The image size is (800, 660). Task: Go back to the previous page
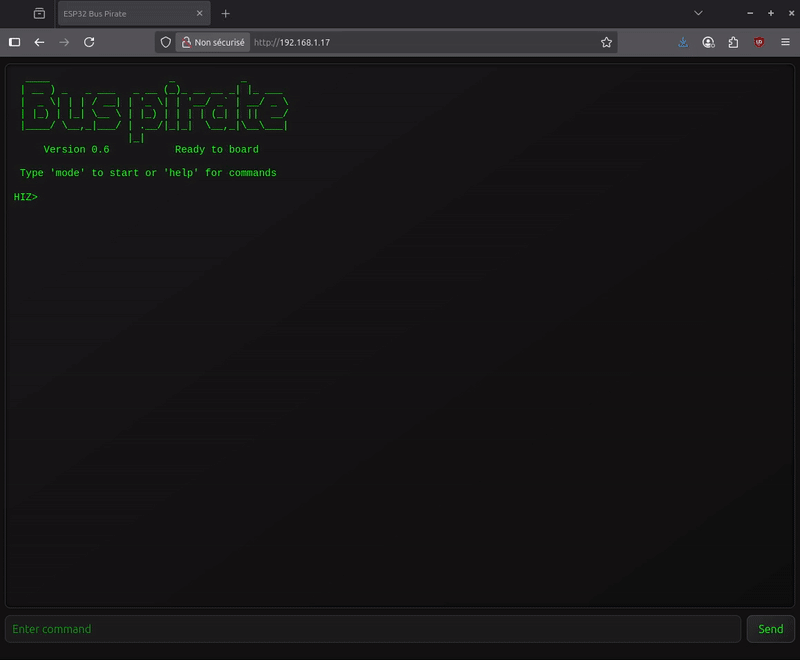pyautogui.click(x=39, y=43)
